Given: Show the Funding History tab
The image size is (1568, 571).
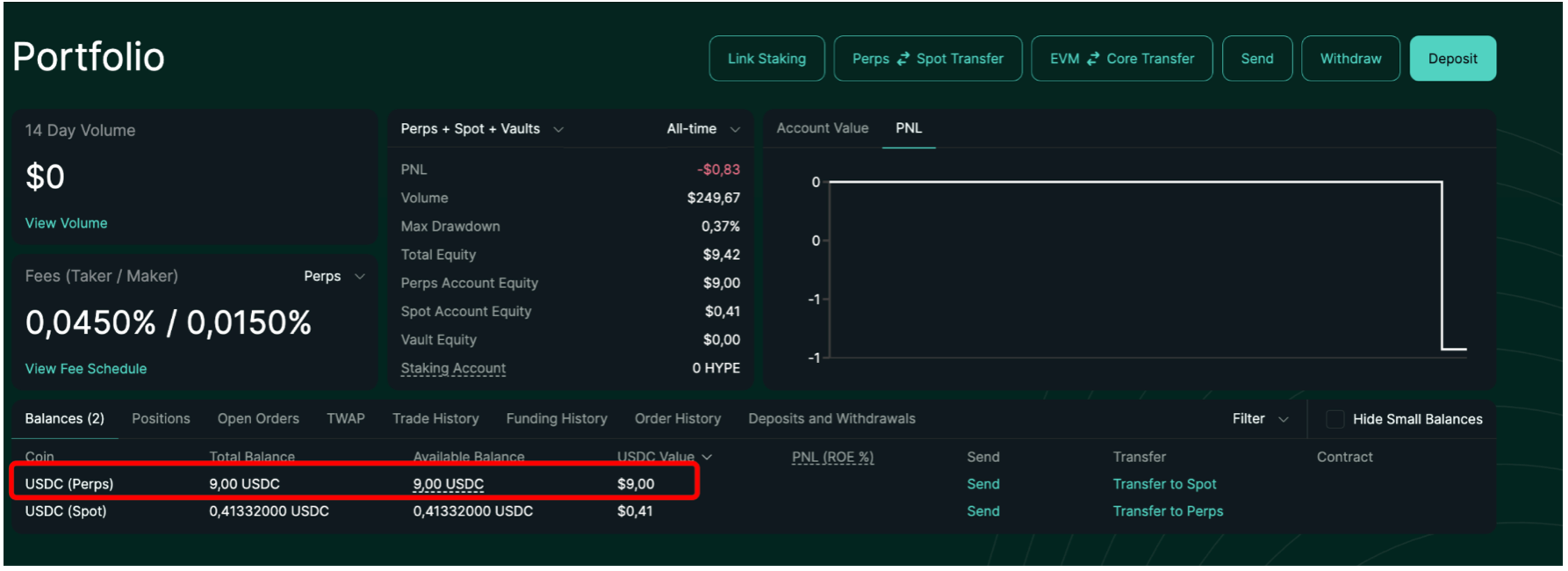Looking at the screenshot, I should point(557,419).
